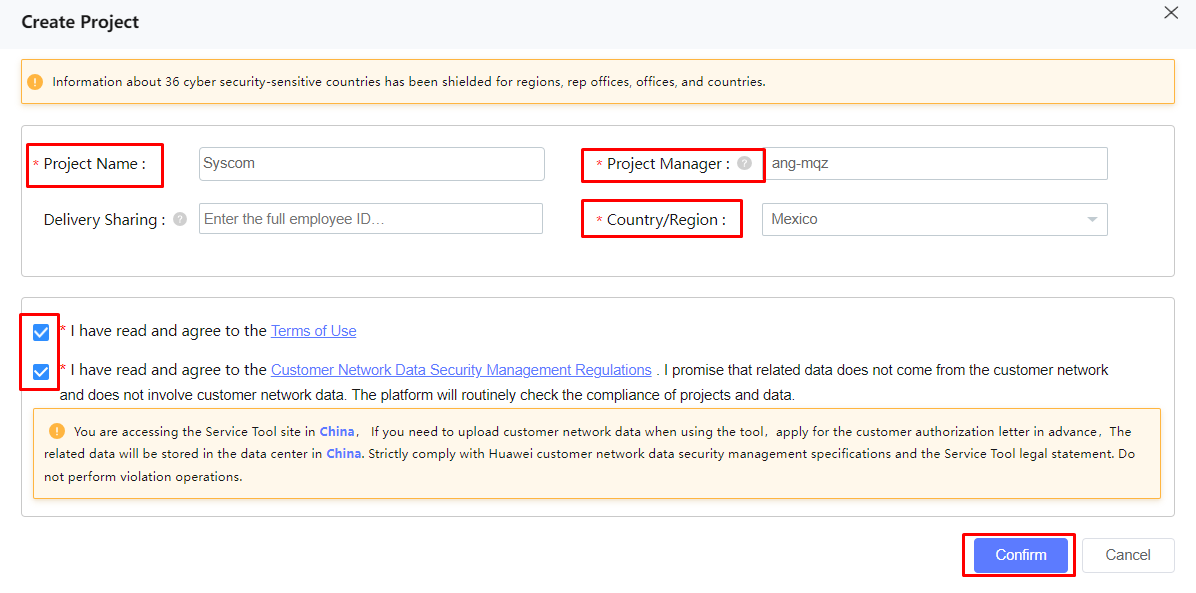Open Customer Network Data Security Management Regulations
Viewport: 1196px width, 593px height.
tap(461, 370)
